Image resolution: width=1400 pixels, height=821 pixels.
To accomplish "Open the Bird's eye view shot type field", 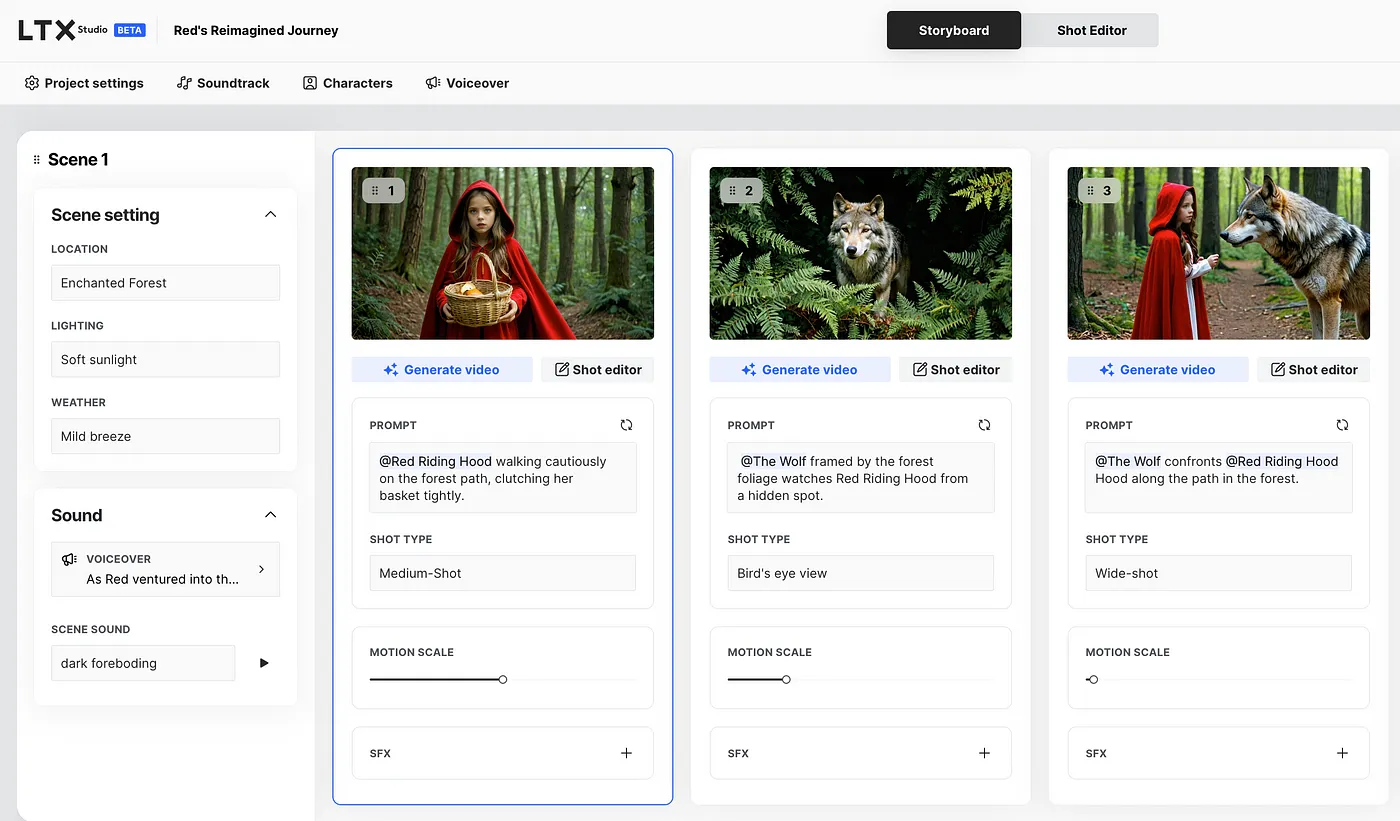I will tap(860, 573).
